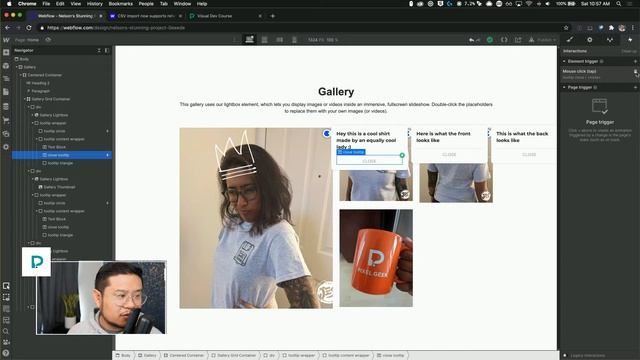
Task: Select the Mobile Portrait breakpoint icon
Action: click(294, 40)
